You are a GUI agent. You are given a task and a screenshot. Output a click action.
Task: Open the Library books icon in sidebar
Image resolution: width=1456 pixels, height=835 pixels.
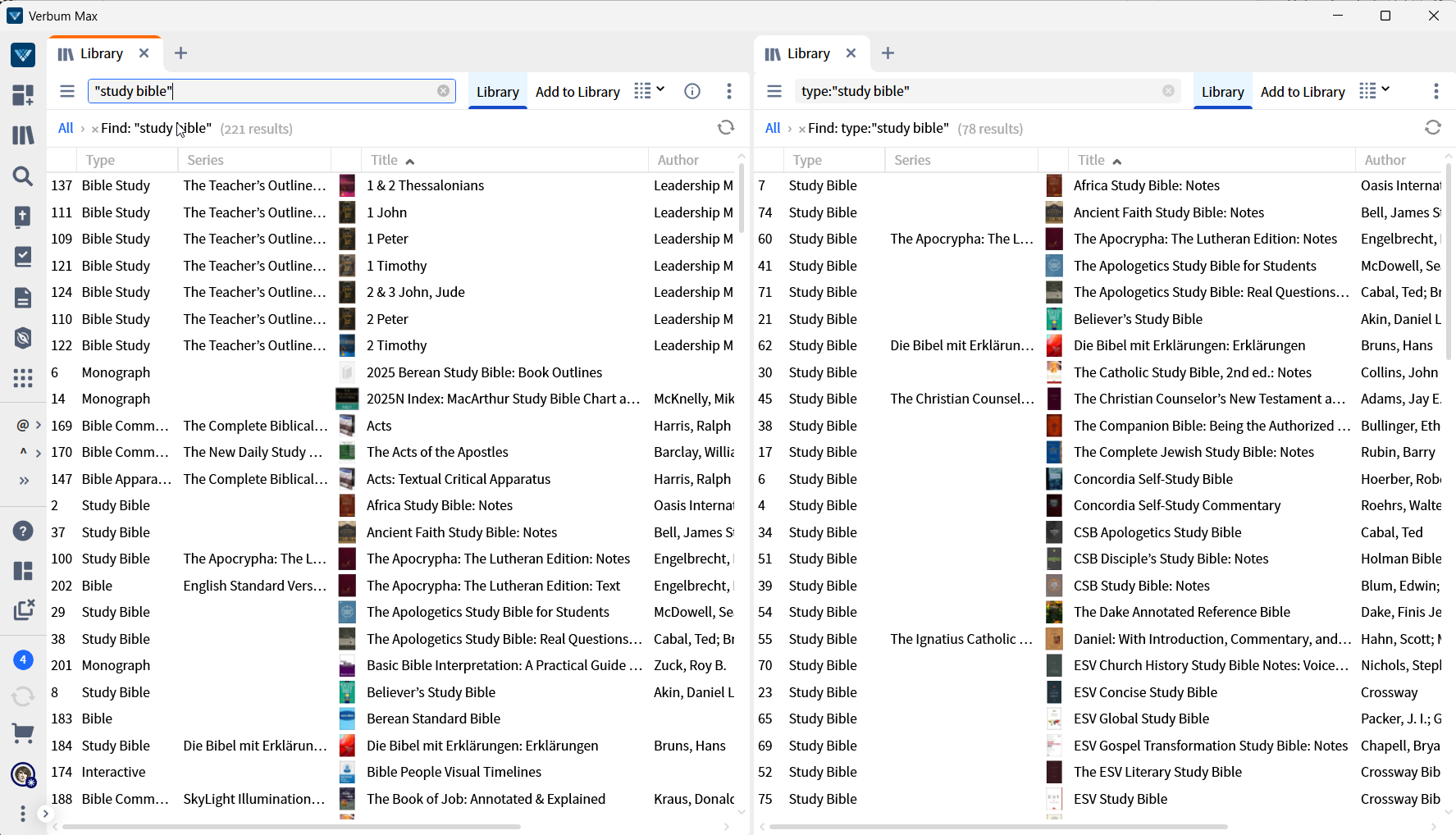point(23,135)
